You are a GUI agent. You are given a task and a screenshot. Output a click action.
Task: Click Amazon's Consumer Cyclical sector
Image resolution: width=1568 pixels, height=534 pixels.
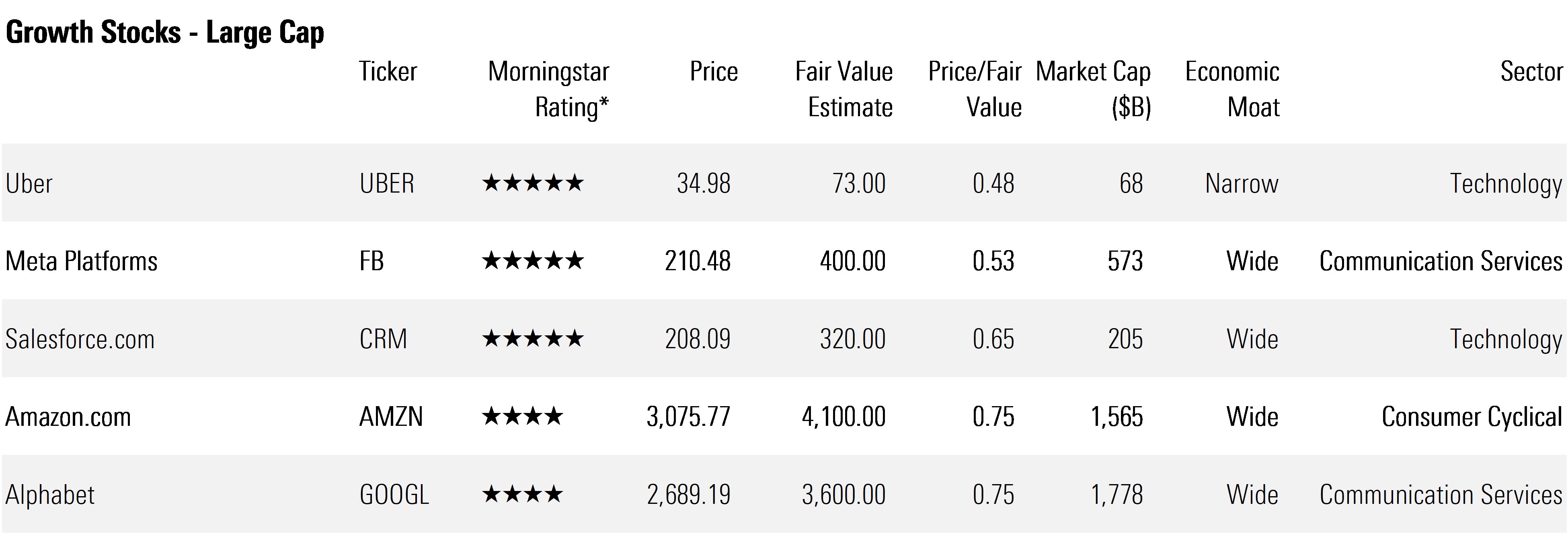tap(1471, 417)
